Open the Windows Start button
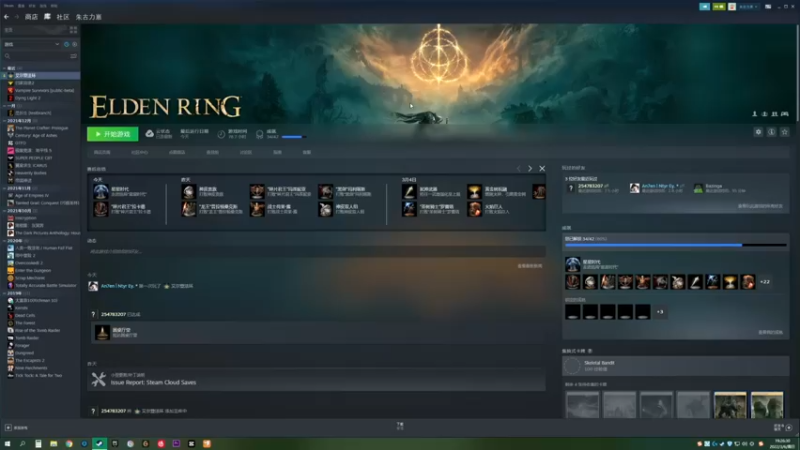This screenshot has height=450, width=800. (x=7, y=444)
